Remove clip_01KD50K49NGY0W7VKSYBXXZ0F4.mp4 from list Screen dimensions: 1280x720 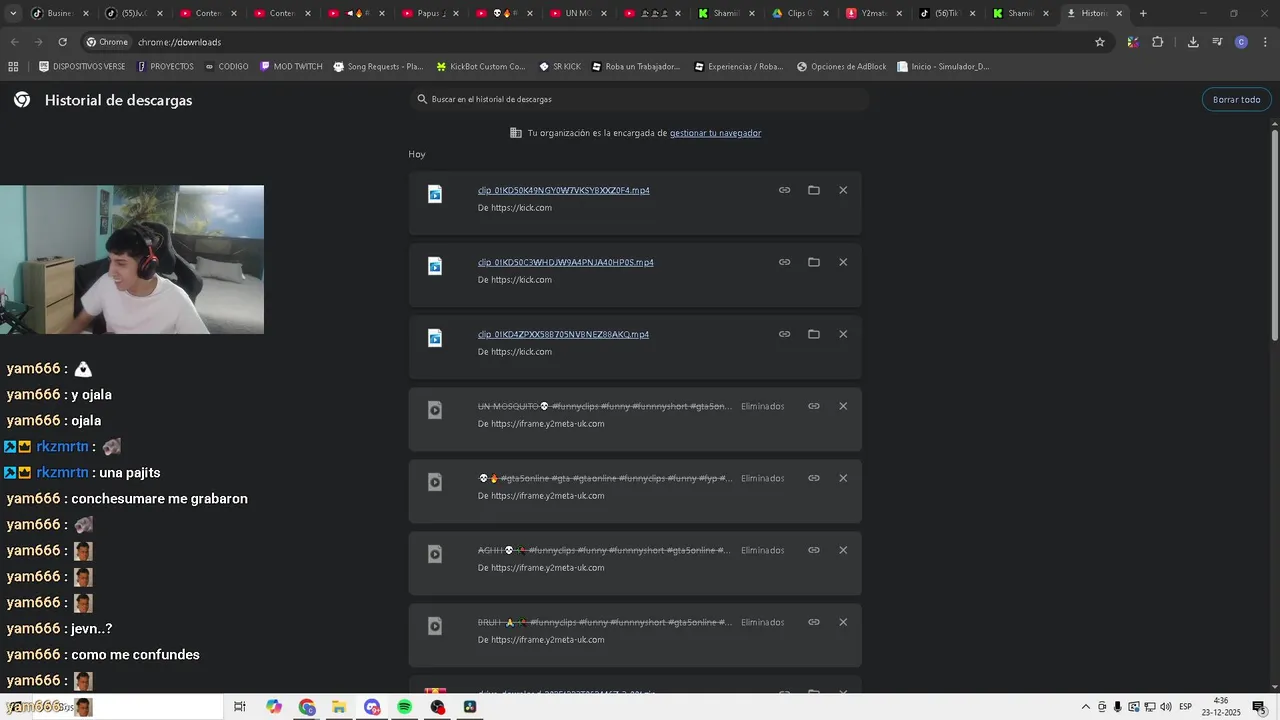pyautogui.click(x=843, y=190)
